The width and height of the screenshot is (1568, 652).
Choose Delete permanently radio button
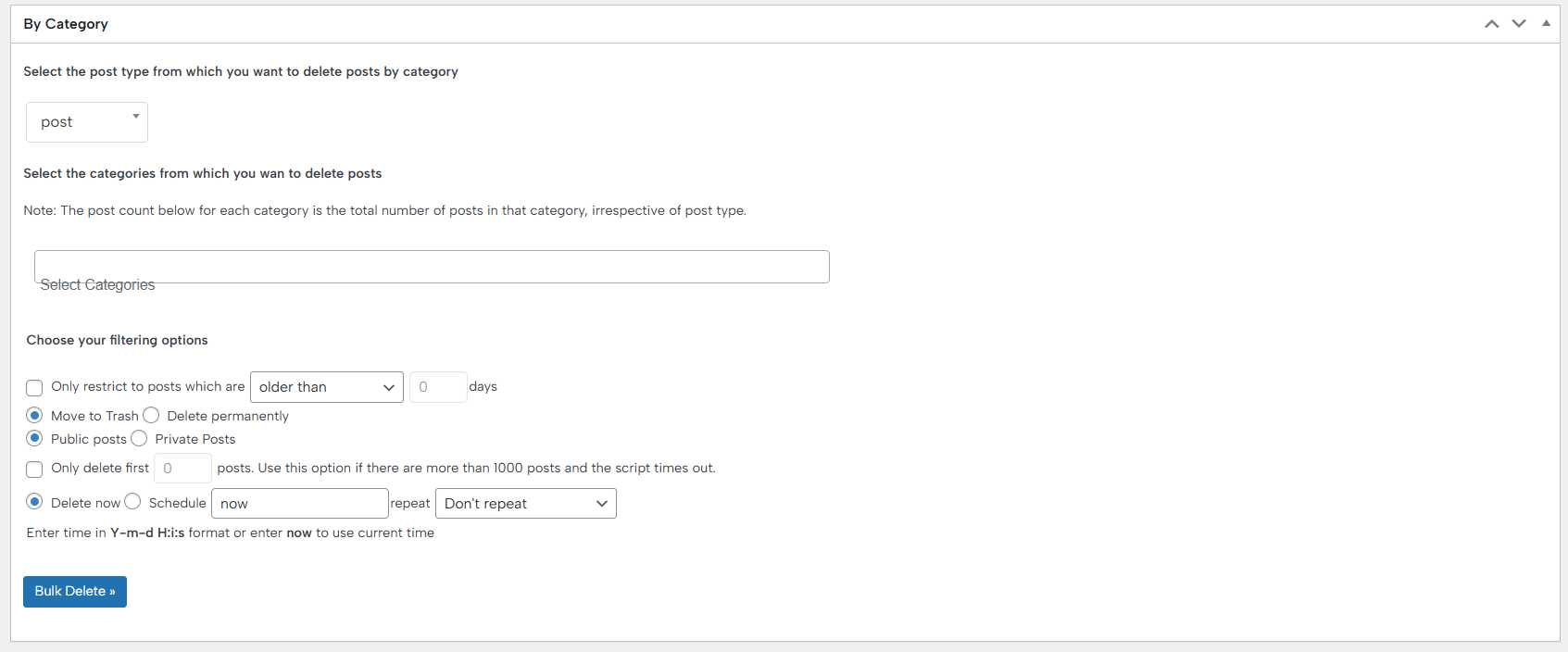[152, 416]
